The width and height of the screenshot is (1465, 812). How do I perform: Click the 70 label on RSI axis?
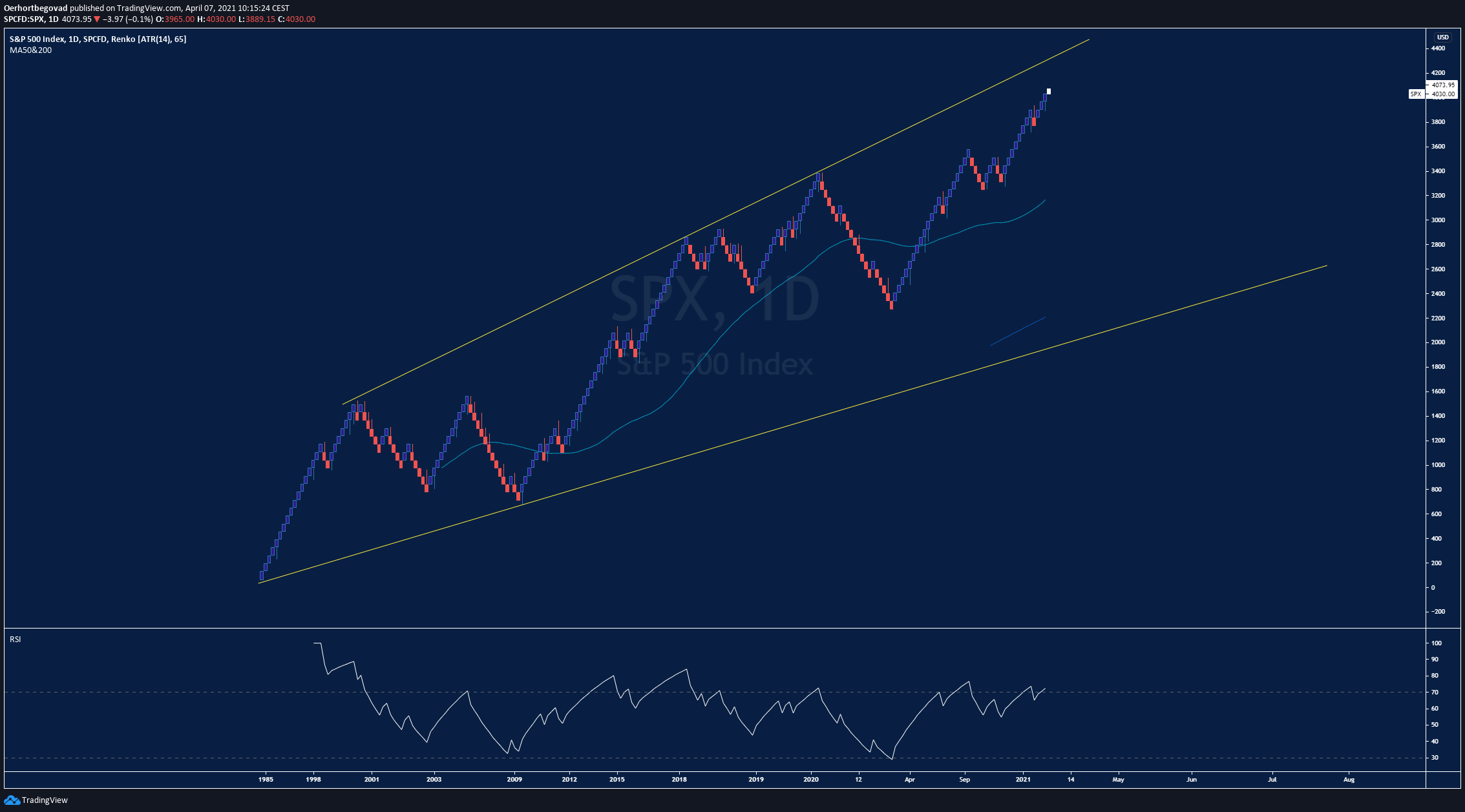[x=1435, y=692]
